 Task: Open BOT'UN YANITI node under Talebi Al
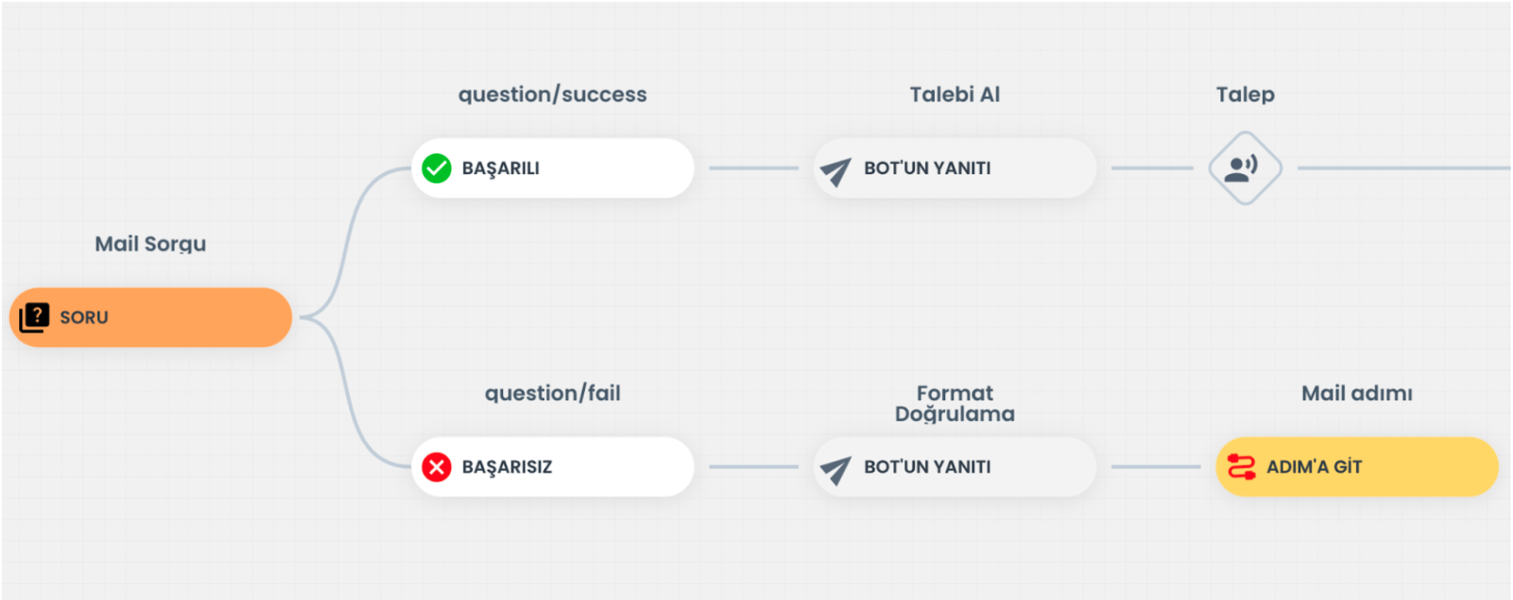[955, 168]
